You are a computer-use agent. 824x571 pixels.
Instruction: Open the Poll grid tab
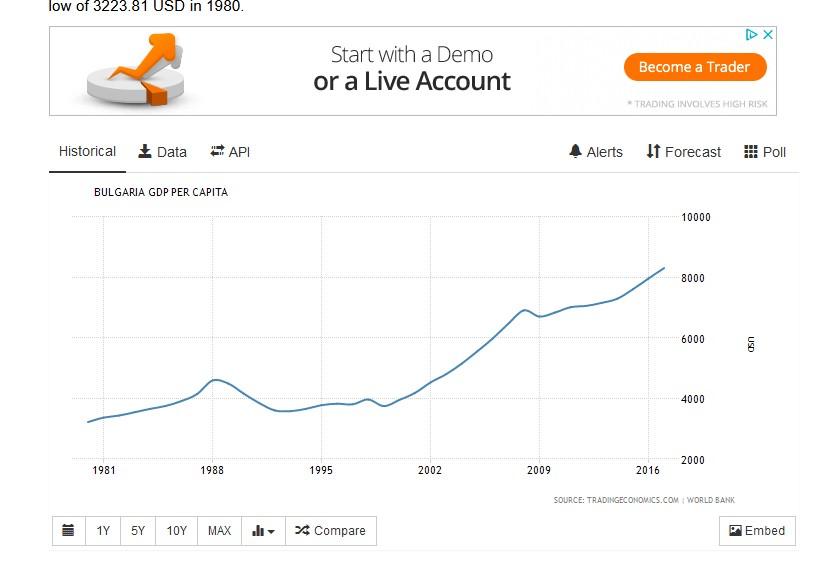pyautogui.click(x=765, y=152)
